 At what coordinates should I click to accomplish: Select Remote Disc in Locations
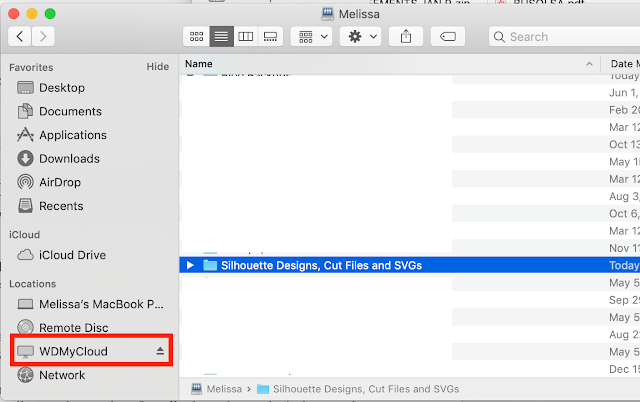click(63, 328)
